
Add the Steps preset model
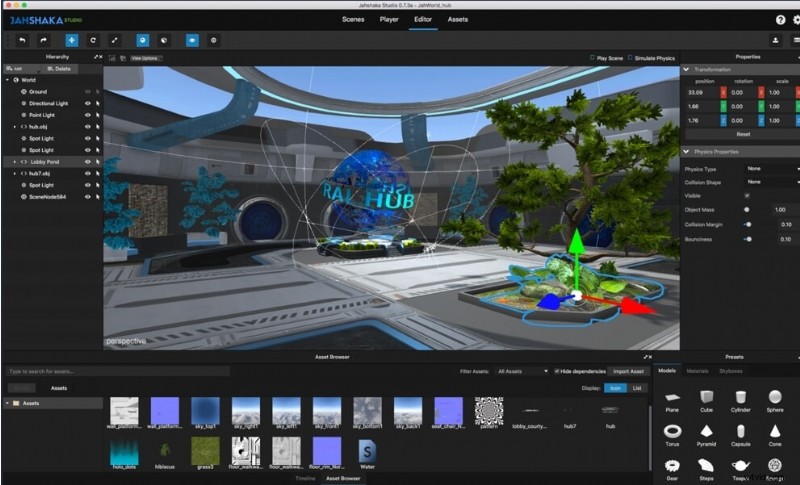[x=706, y=470]
